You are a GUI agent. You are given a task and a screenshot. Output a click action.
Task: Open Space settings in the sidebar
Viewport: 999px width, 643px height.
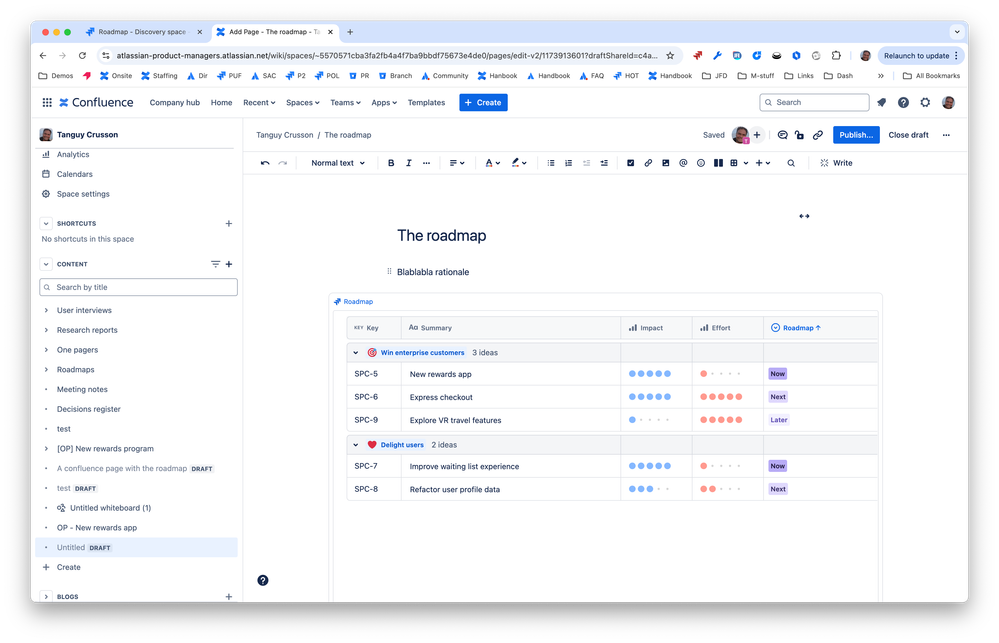click(x=83, y=194)
